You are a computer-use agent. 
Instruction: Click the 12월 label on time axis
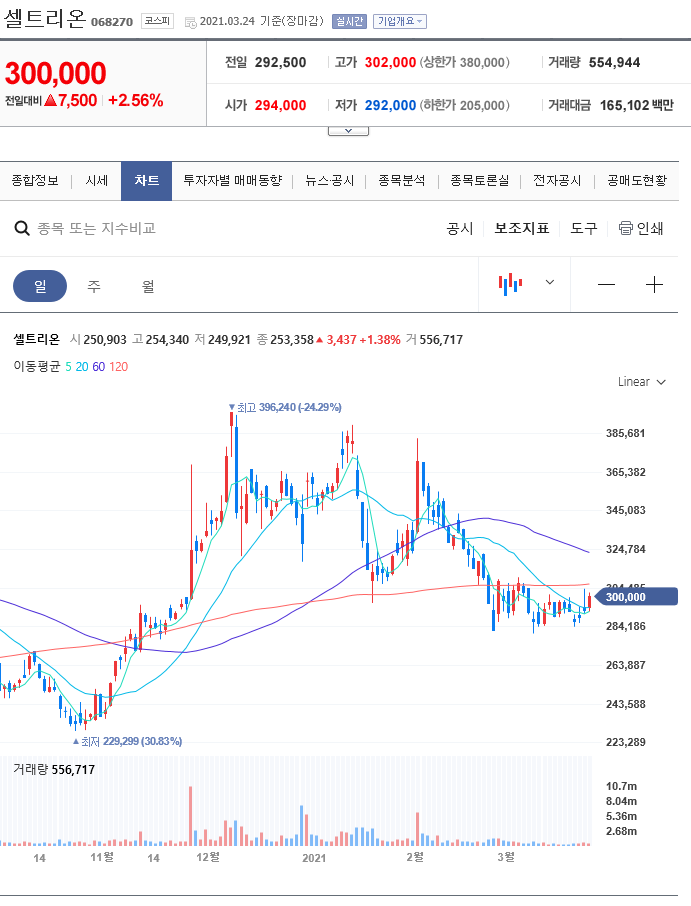point(208,857)
